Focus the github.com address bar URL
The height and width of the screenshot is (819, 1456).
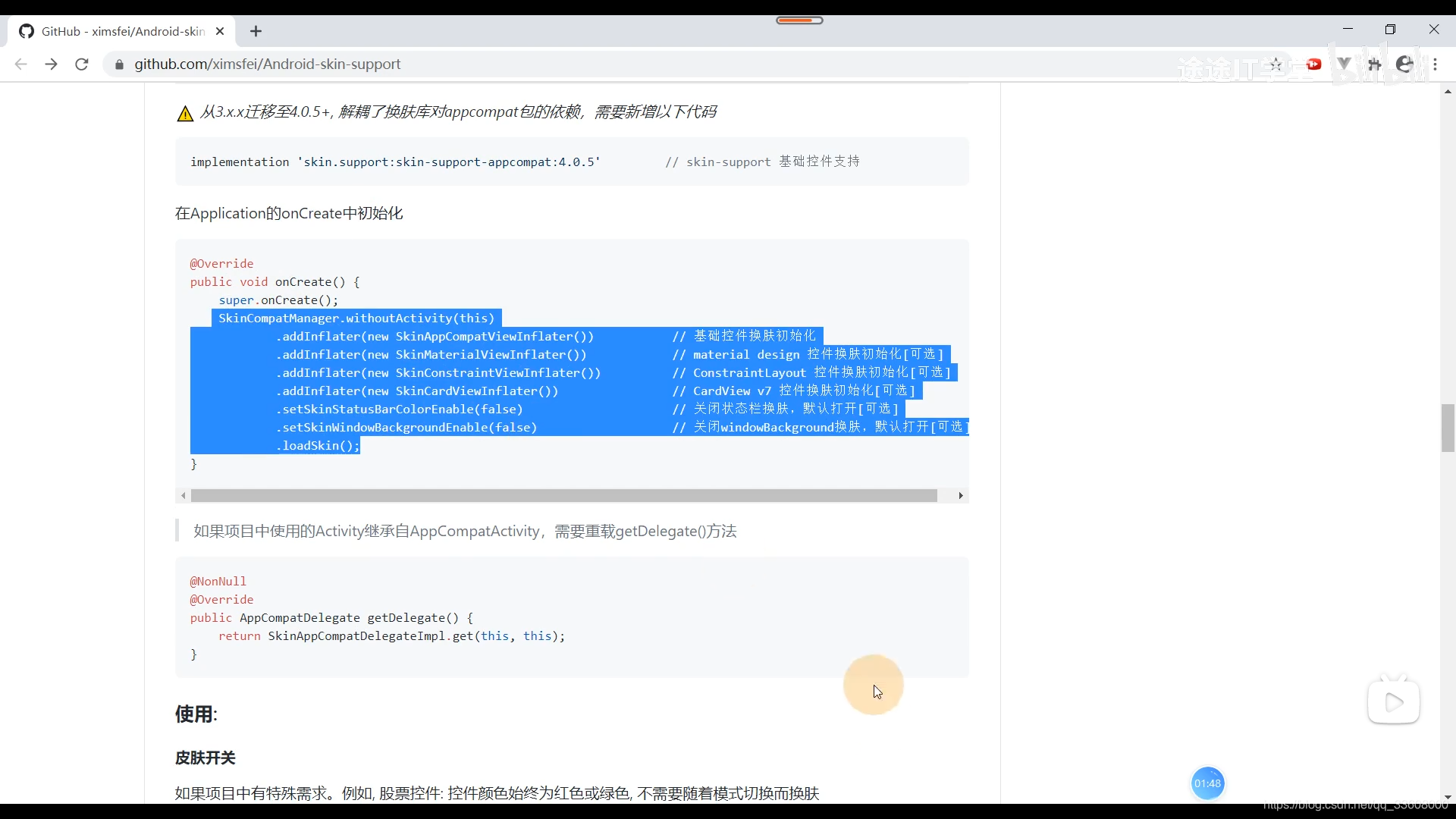[x=268, y=64]
